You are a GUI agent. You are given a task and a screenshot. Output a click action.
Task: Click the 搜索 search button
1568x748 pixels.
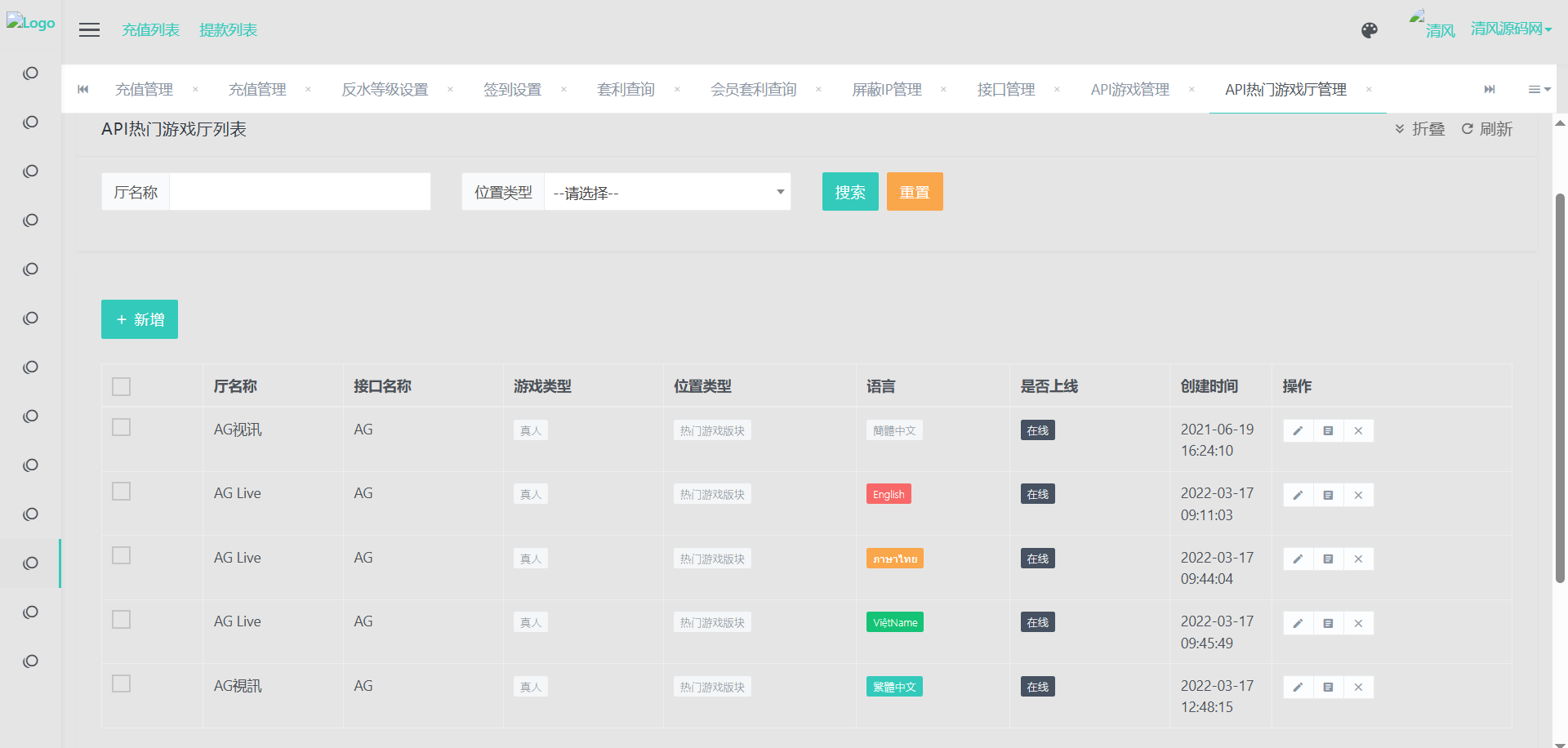pos(850,192)
